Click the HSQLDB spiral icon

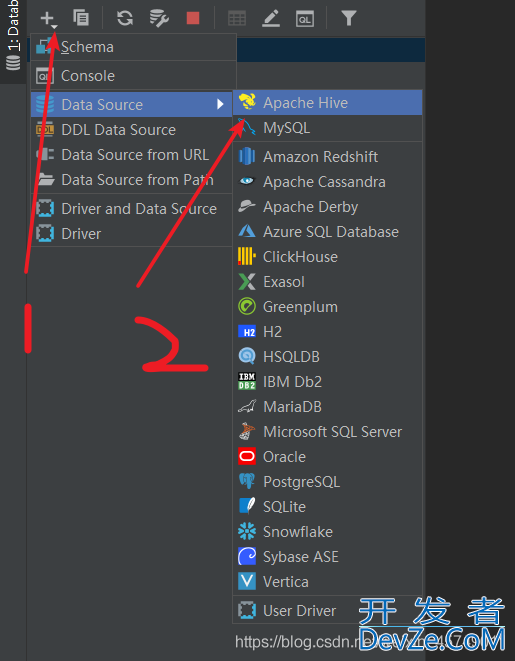pos(247,356)
